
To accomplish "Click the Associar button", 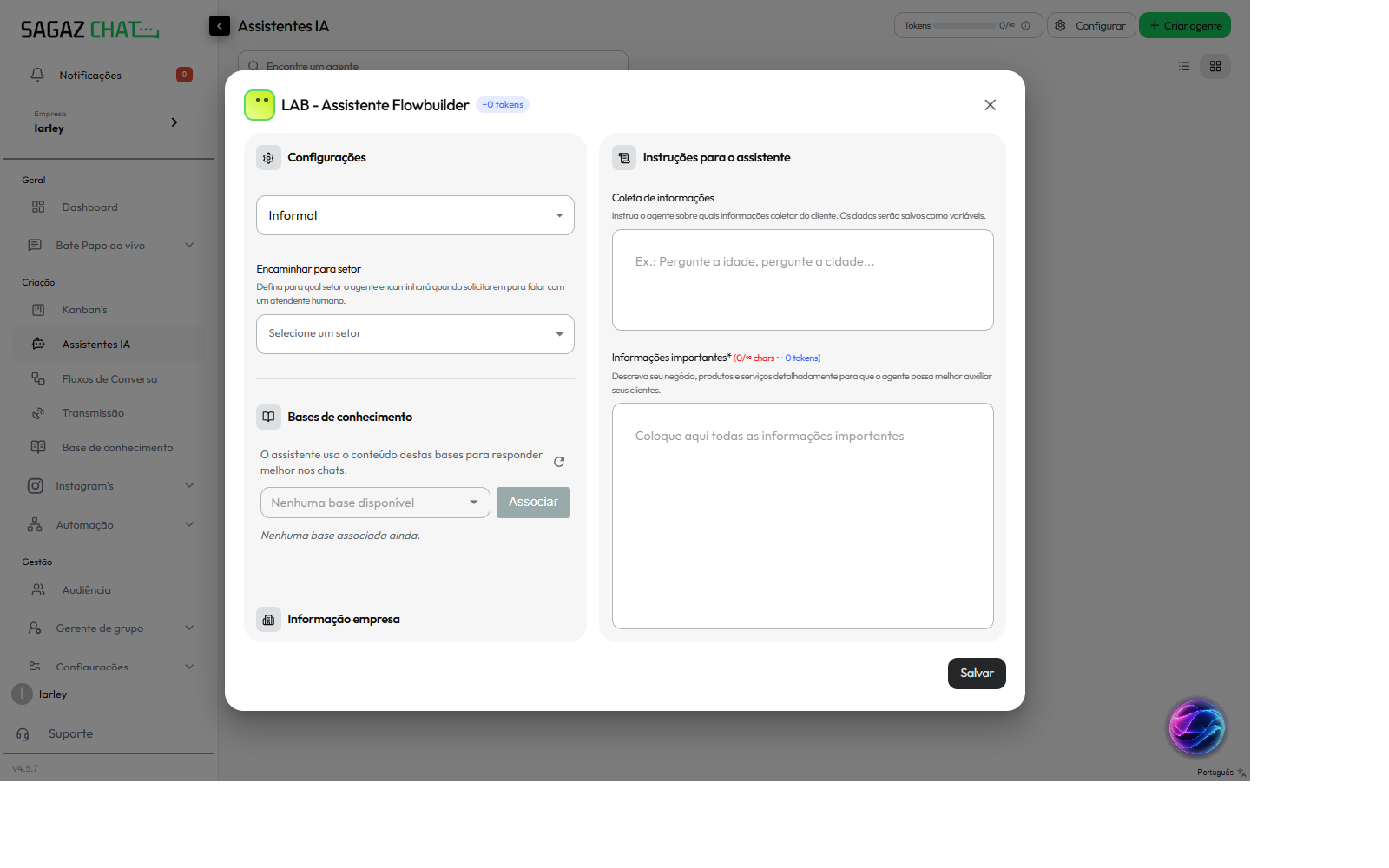I will (x=533, y=503).
